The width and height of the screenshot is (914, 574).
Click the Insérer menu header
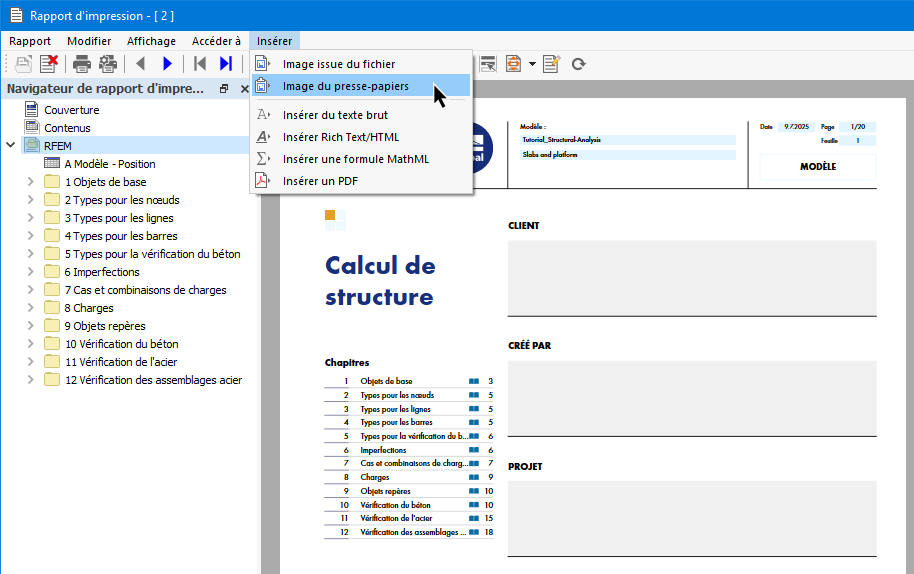click(275, 41)
